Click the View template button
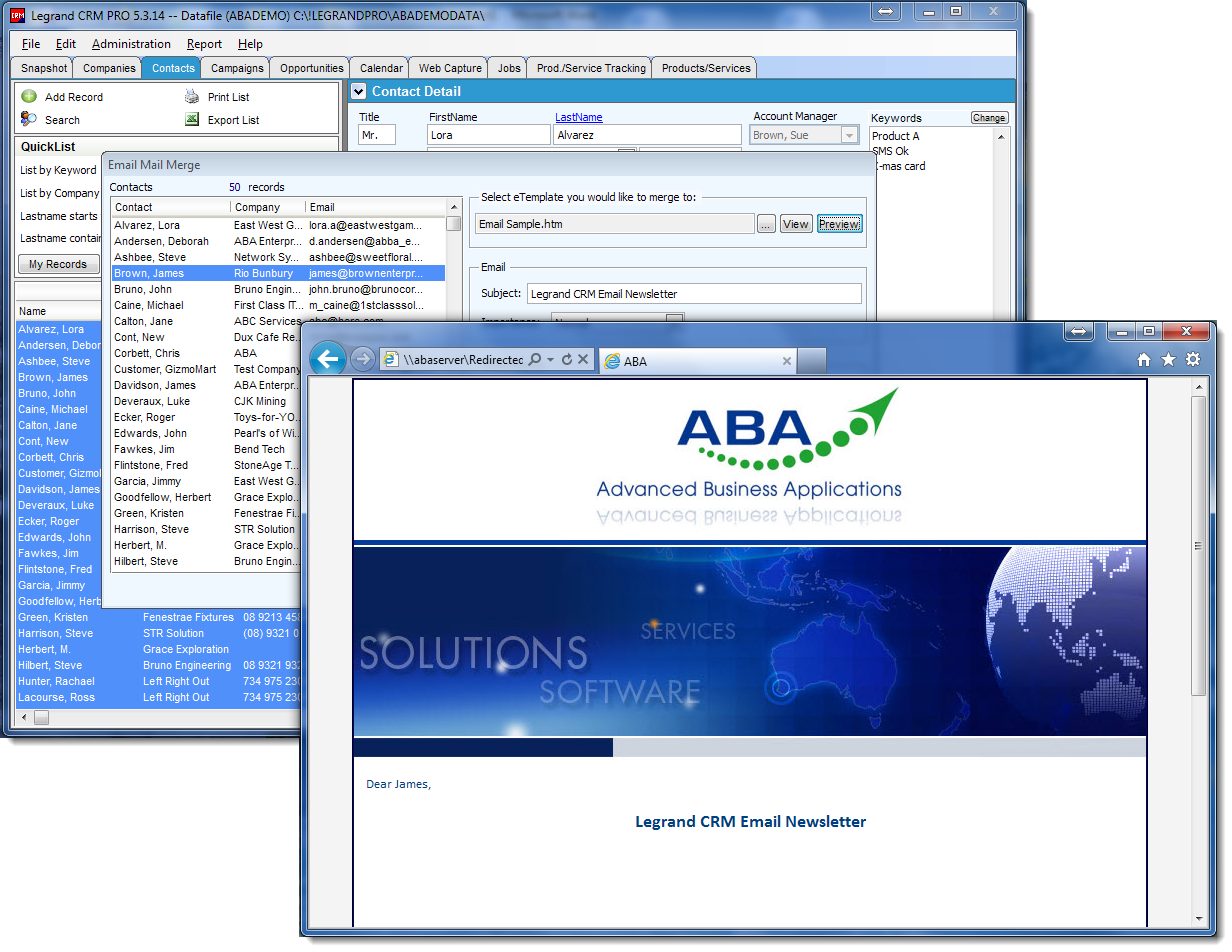Screen dimensions: 1232x952 (796, 224)
